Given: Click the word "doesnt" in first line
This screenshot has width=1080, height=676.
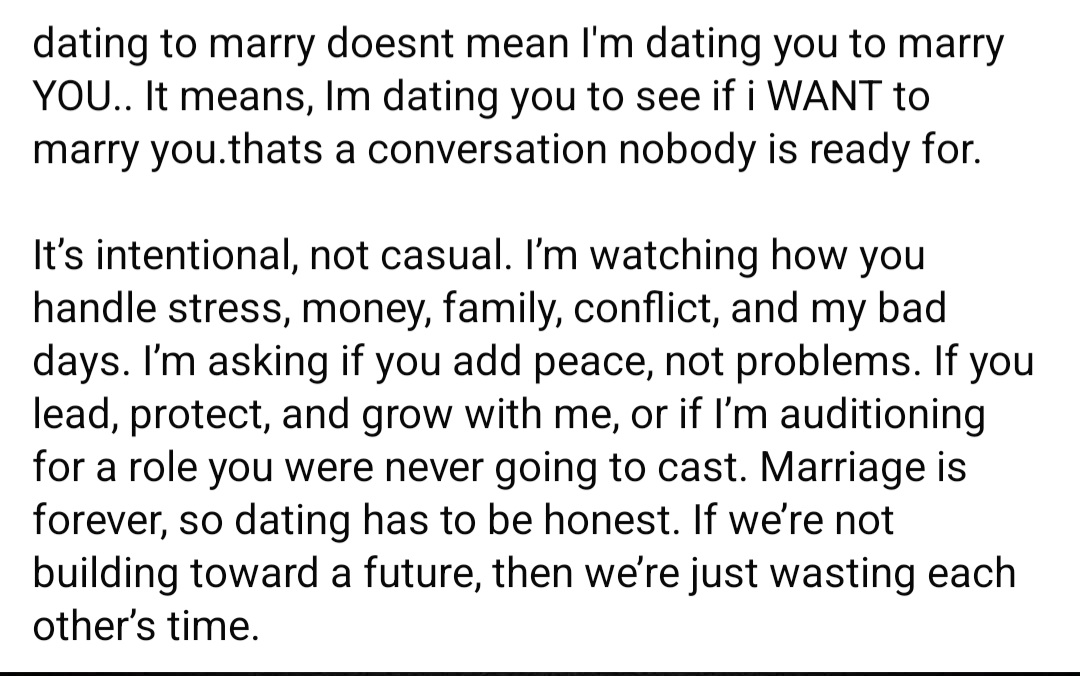Looking at the screenshot, I should click(389, 43).
